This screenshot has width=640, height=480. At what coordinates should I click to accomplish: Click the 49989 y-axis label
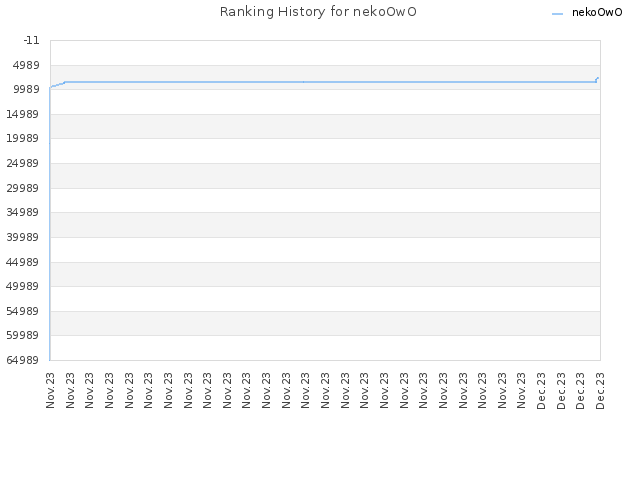[22, 286]
